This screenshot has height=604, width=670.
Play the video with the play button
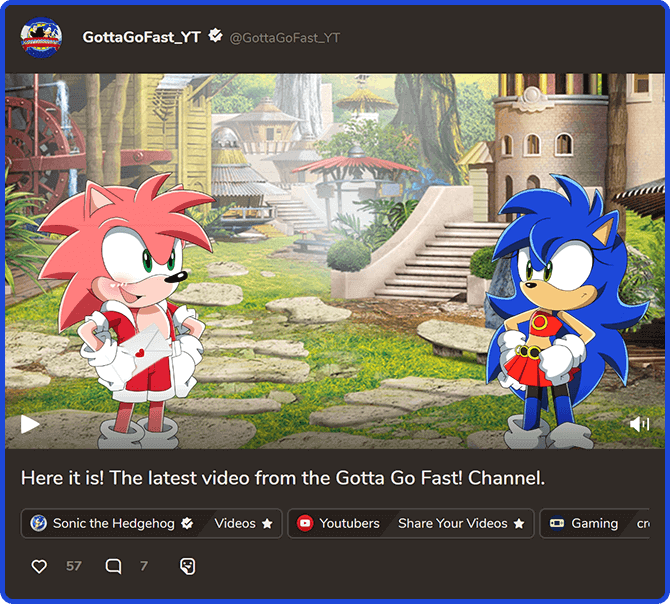point(30,424)
